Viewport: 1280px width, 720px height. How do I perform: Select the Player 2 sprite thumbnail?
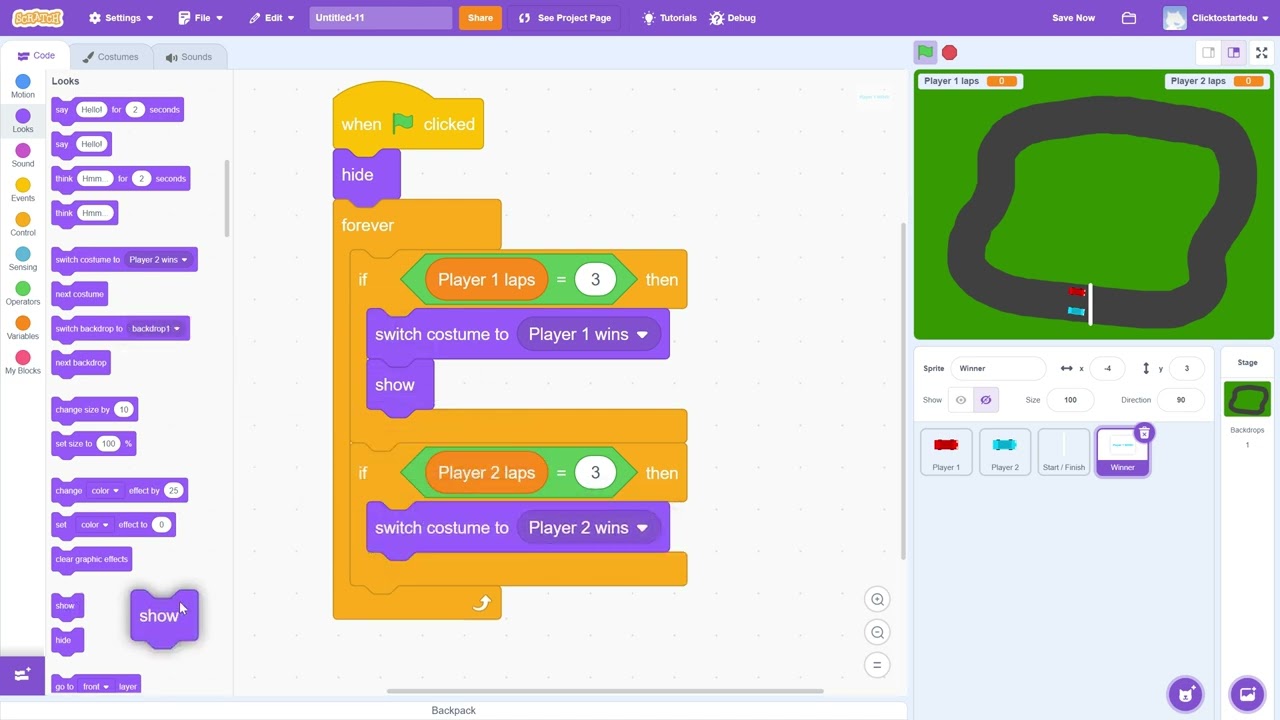coord(1005,452)
